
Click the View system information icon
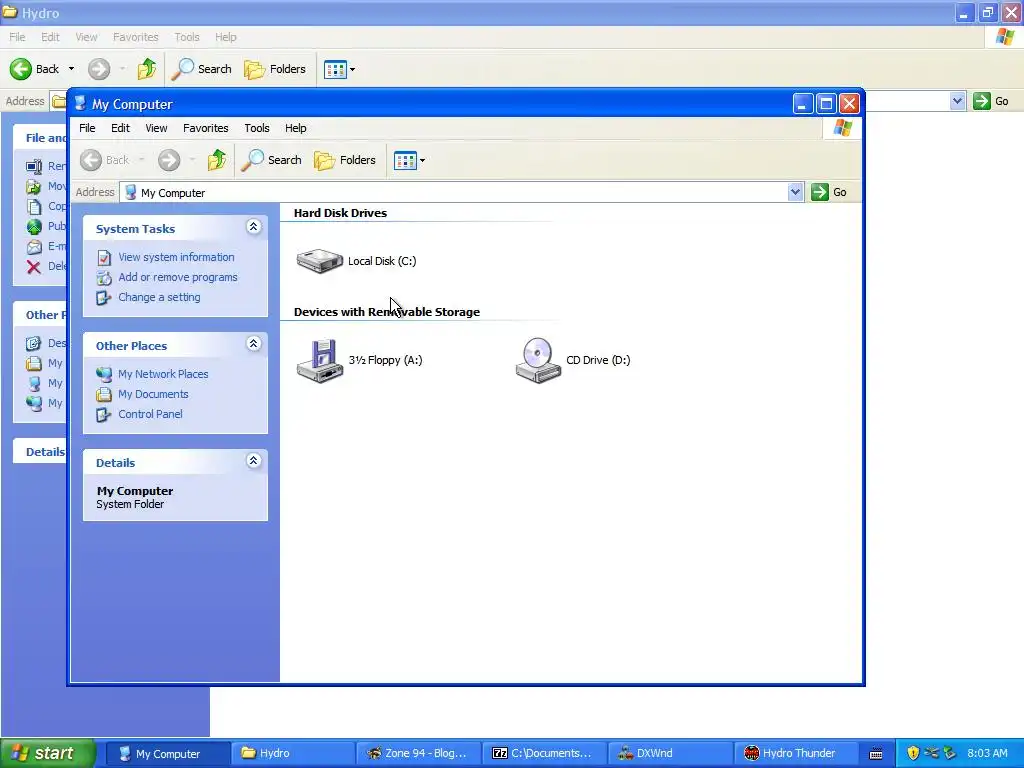(104, 258)
